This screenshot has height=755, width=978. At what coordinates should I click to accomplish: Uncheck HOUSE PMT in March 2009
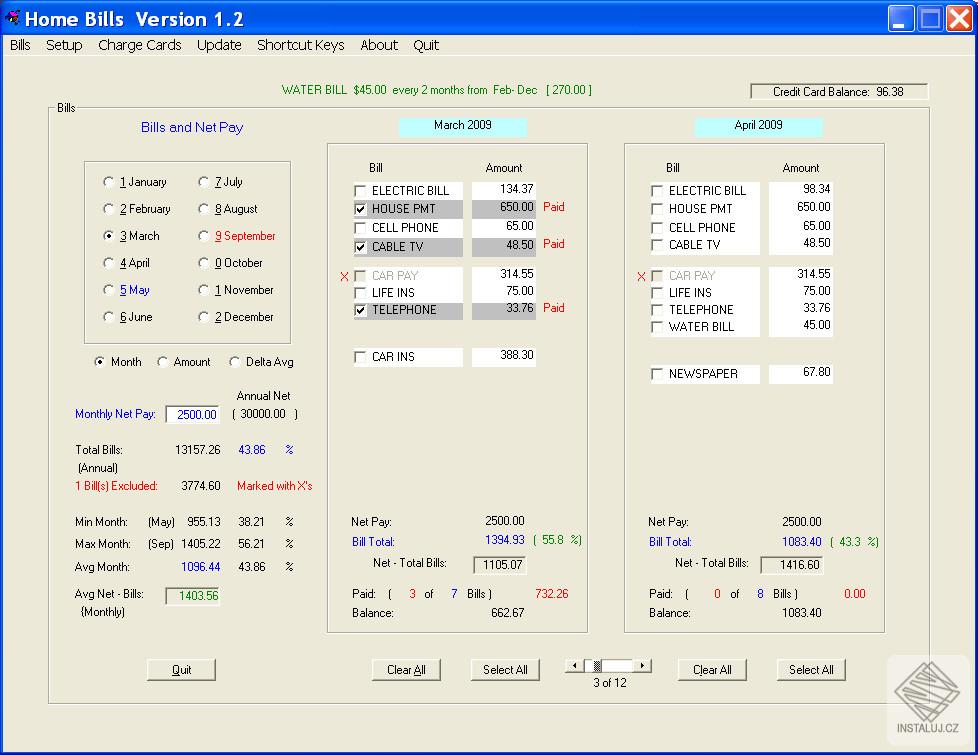360,209
